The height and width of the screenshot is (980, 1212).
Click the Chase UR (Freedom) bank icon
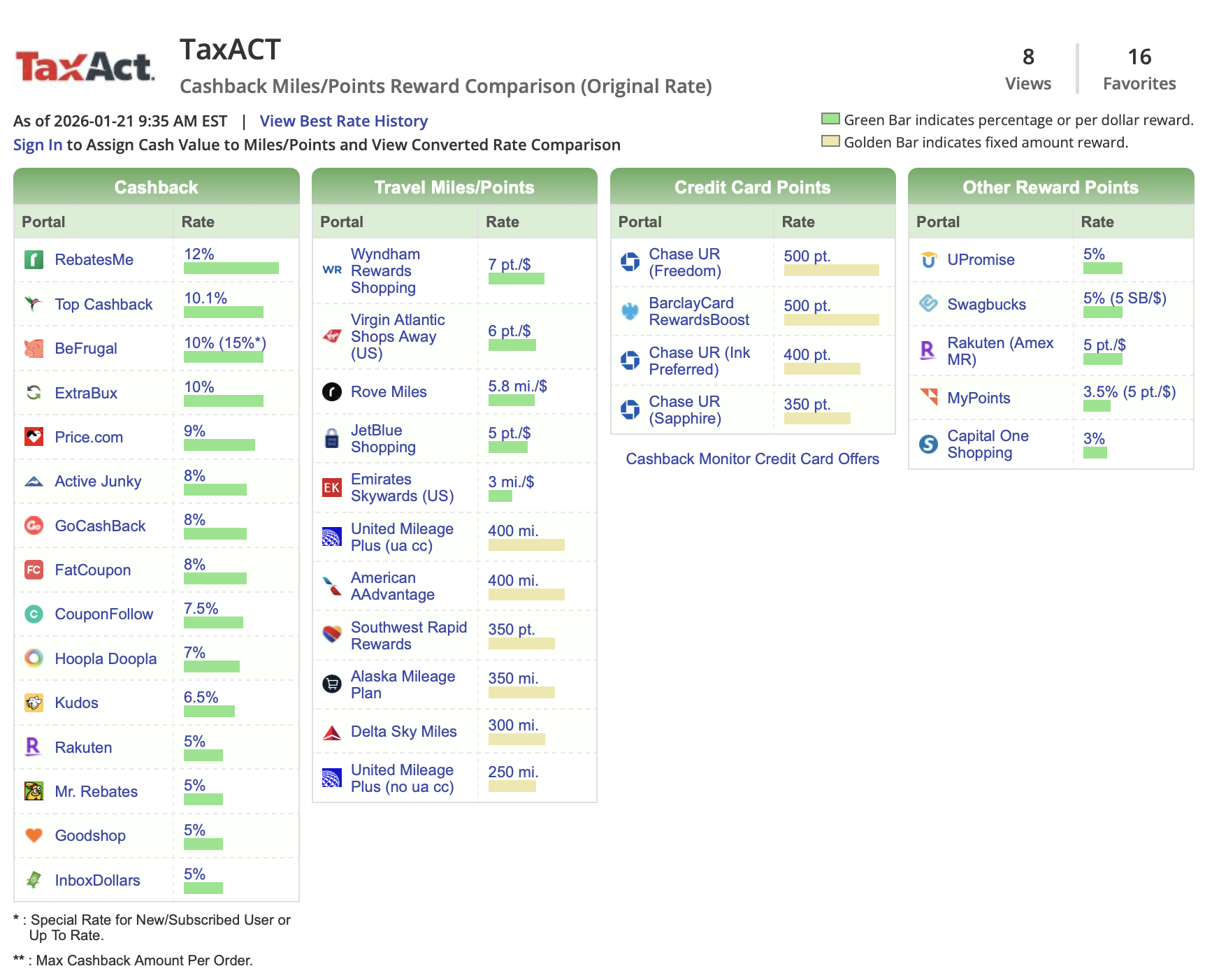click(x=631, y=261)
